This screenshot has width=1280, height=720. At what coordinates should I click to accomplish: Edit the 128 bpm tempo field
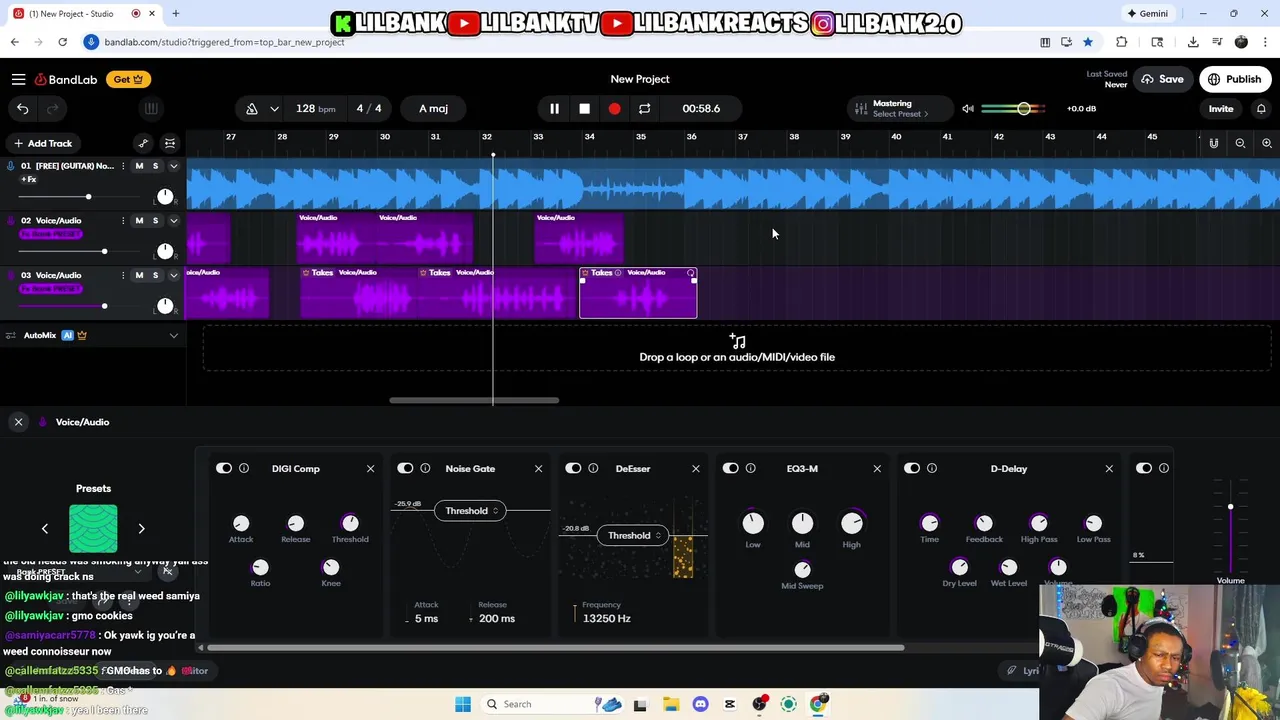click(x=316, y=108)
